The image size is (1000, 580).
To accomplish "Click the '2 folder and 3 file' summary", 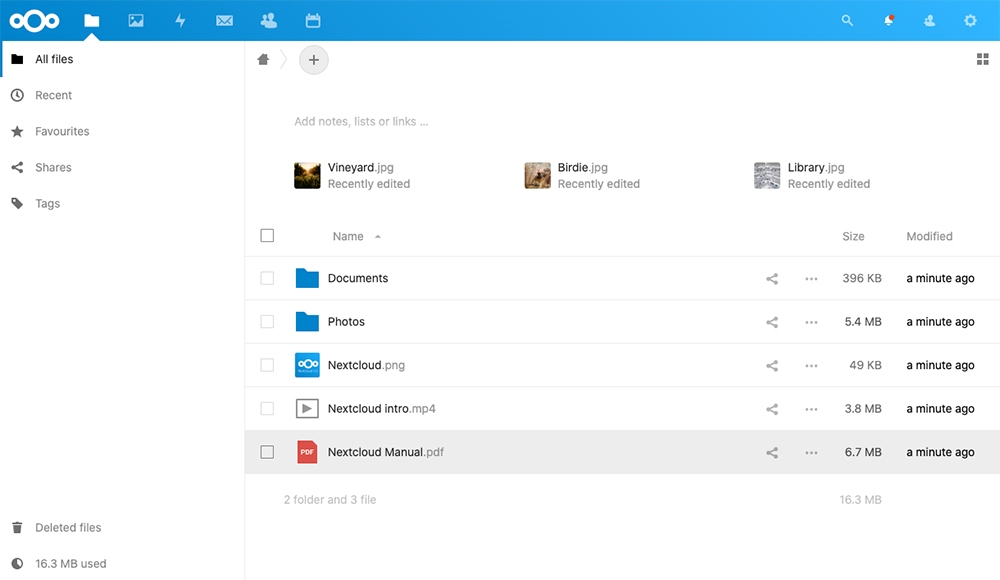I will pos(330,500).
